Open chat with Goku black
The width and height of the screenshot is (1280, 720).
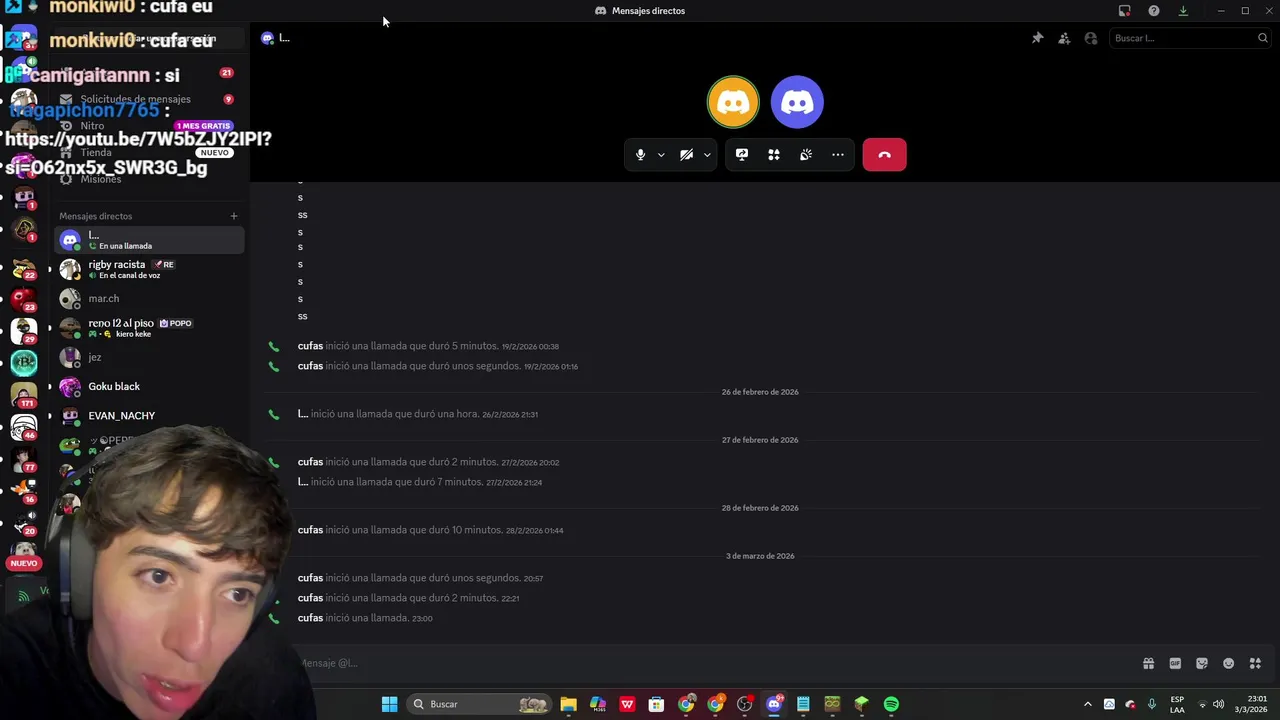click(150, 386)
